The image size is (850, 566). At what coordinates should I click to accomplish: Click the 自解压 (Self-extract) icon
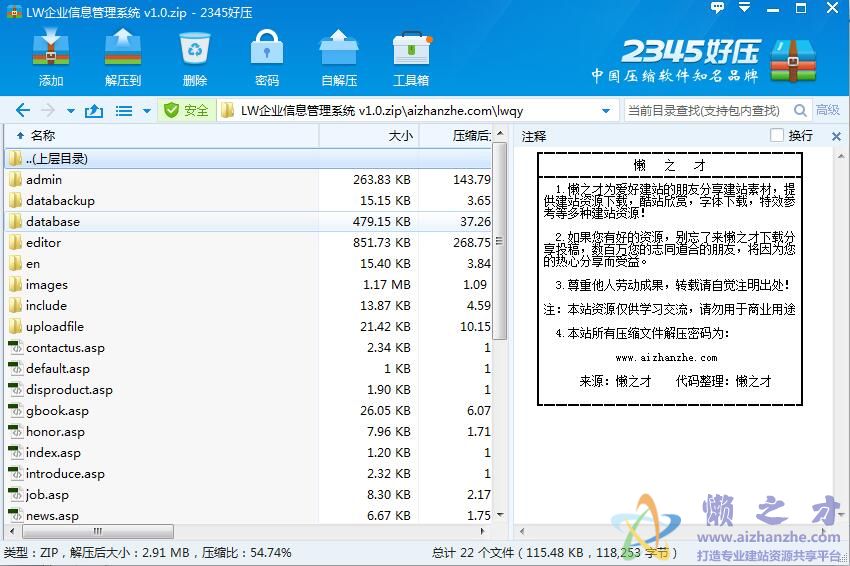tap(339, 58)
